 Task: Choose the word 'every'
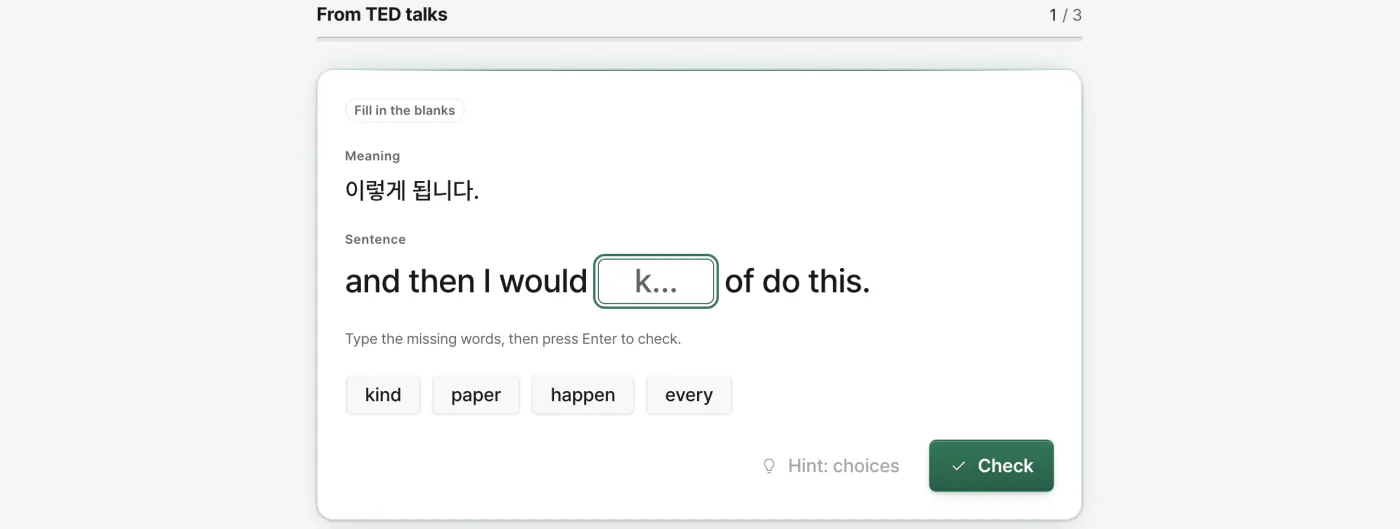pos(689,395)
